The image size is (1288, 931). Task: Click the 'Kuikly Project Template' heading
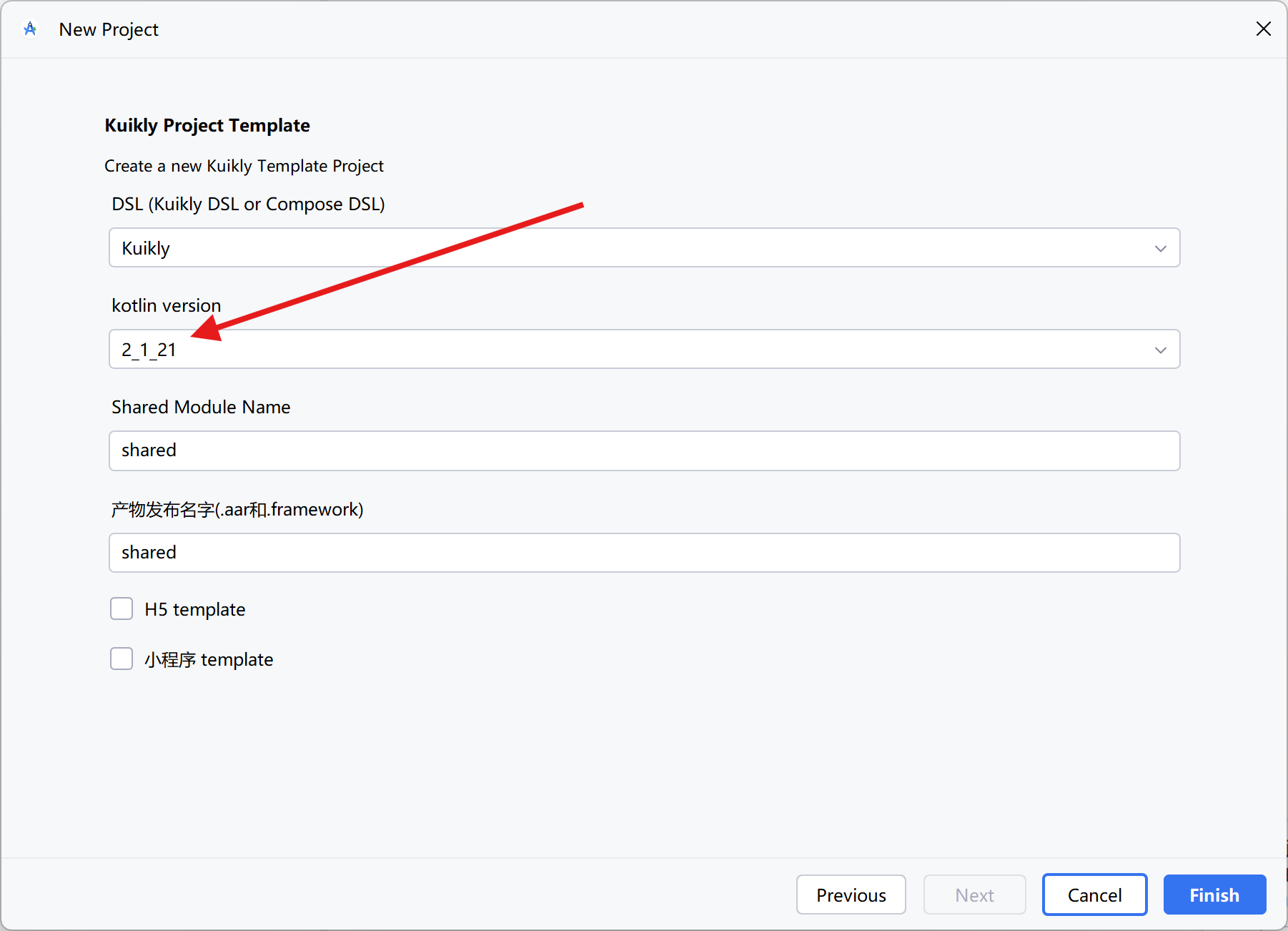tap(207, 125)
